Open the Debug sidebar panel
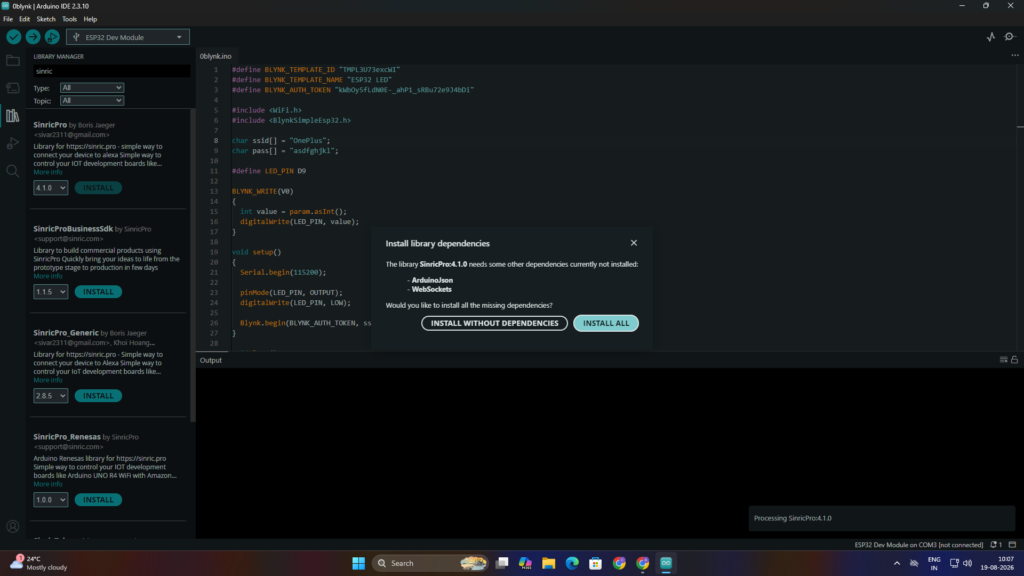Image resolution: width=1024 pixels, height=576 pixels. [12, 144]
